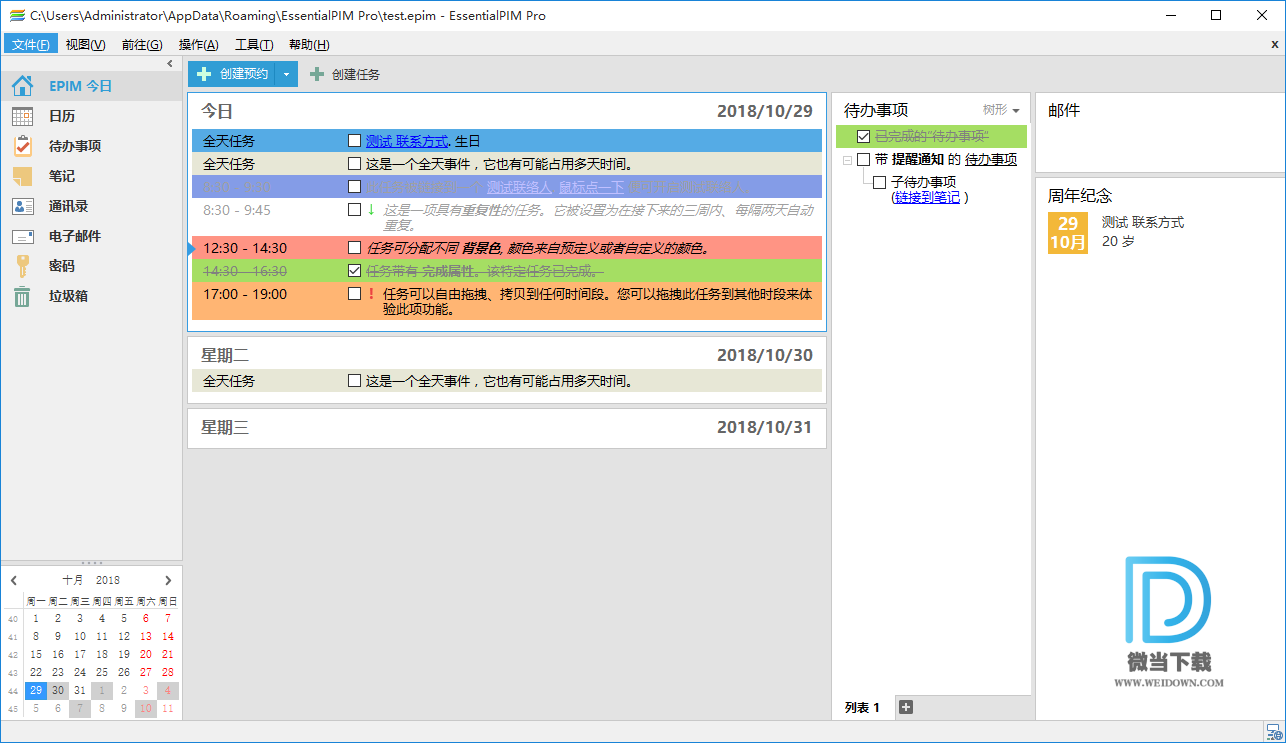The height and width of the screenshot is (743, 1286).
Task: Click the 星期二 day header
Action: click(225, 355)
